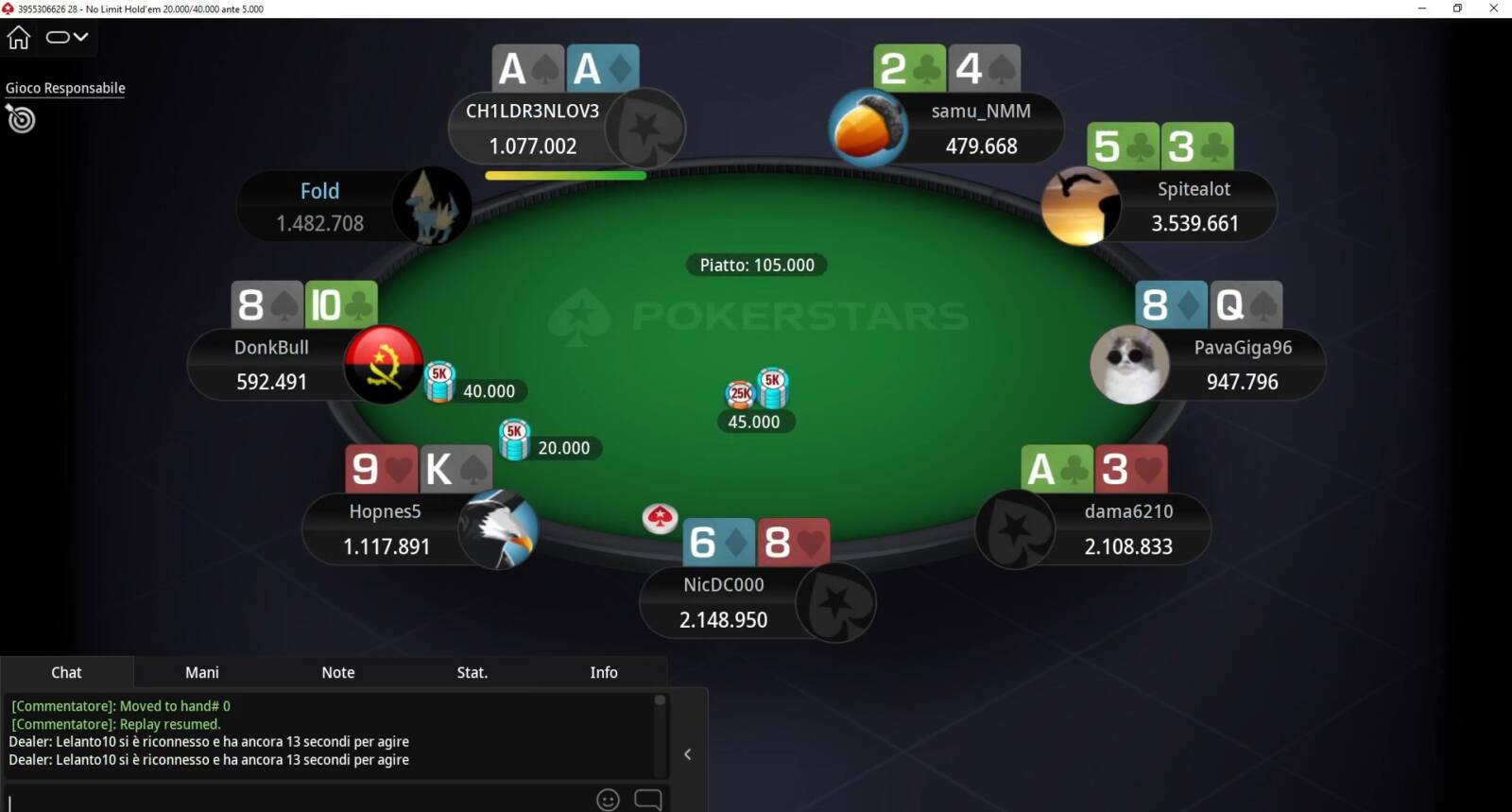Click CH1LDR3NLOV3's time bank progress bar

click(x=565, y=175)
